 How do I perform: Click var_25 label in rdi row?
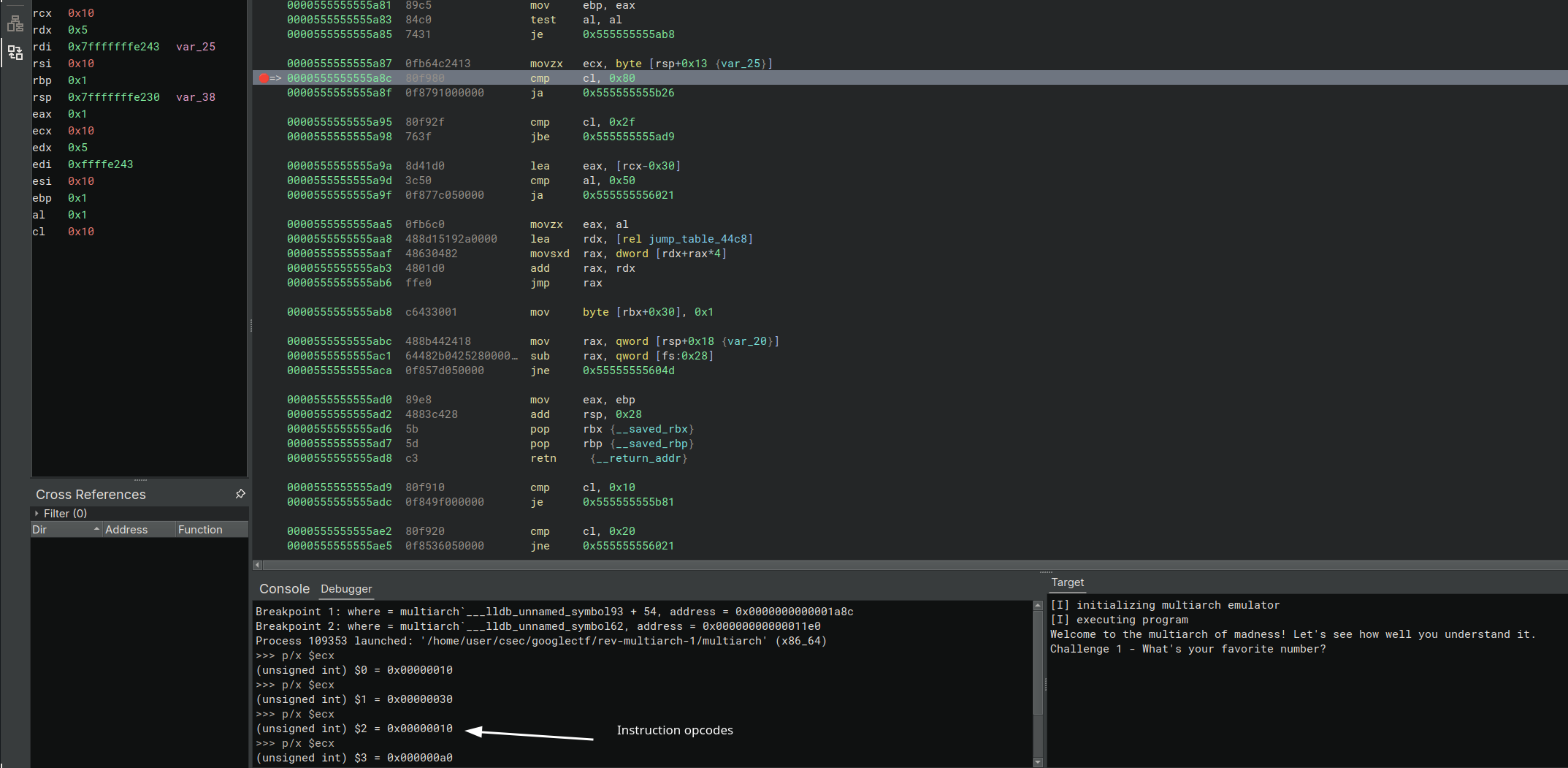196,47
